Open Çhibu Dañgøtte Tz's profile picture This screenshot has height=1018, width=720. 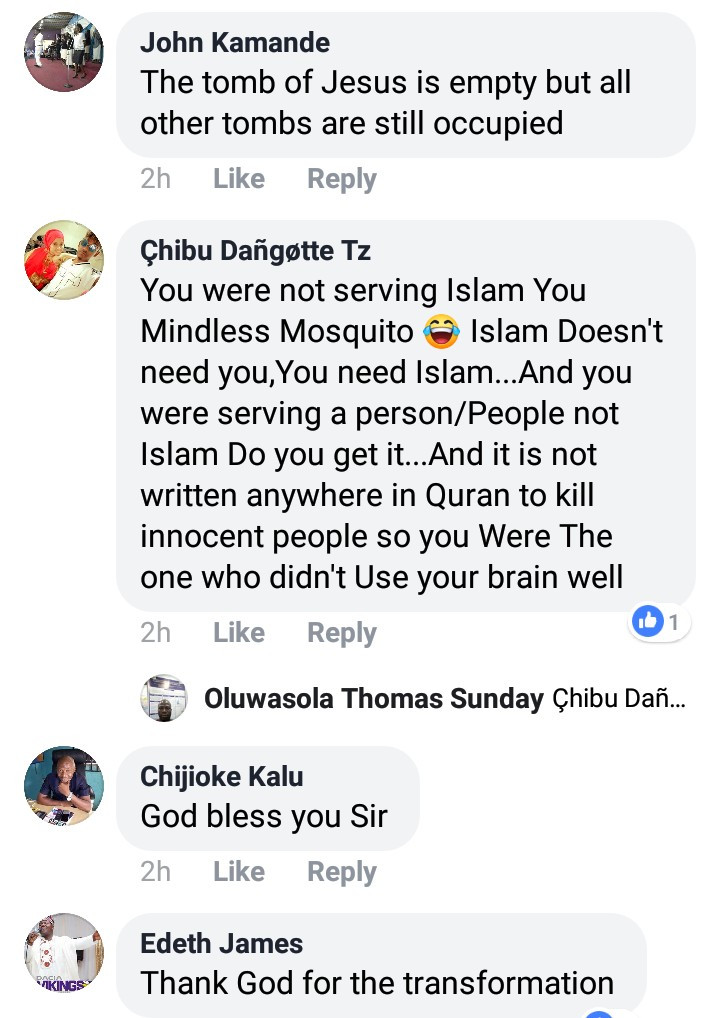coord(64,260)
